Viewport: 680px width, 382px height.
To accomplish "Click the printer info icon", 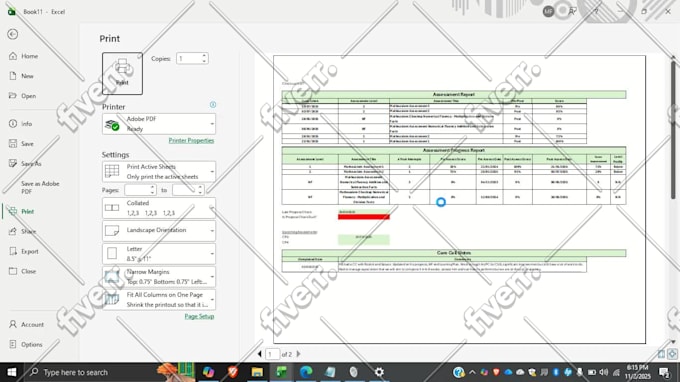I will pyautogui.click(x=213, y=104).
